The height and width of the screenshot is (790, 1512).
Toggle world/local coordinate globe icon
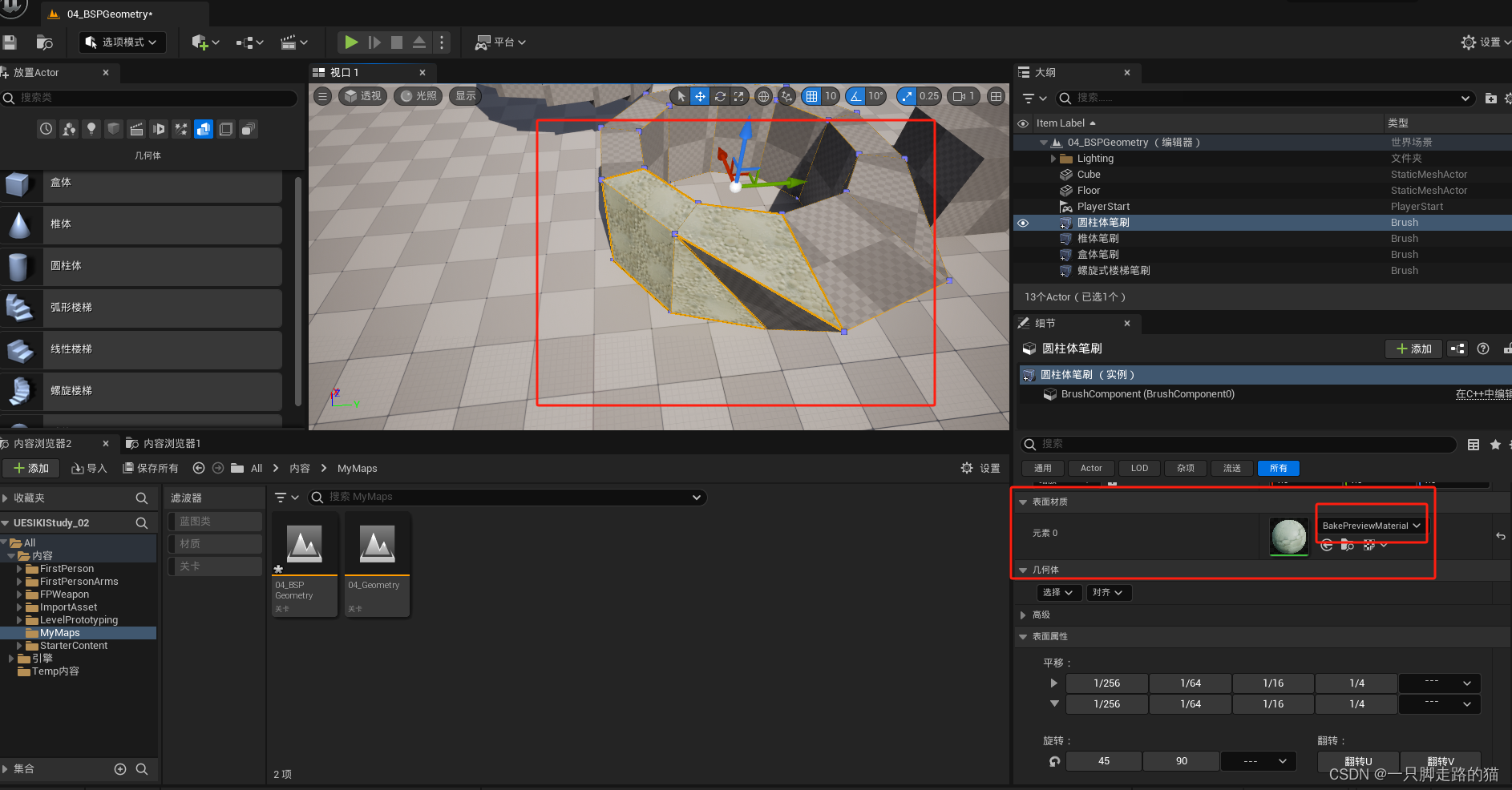[x=764, y=96]
